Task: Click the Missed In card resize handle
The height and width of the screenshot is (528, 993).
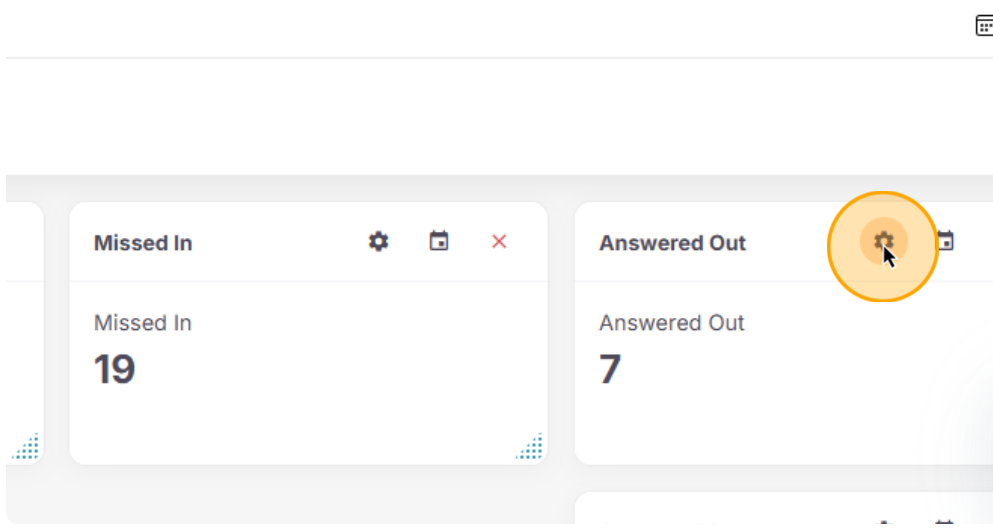Action: coord(530,447)
